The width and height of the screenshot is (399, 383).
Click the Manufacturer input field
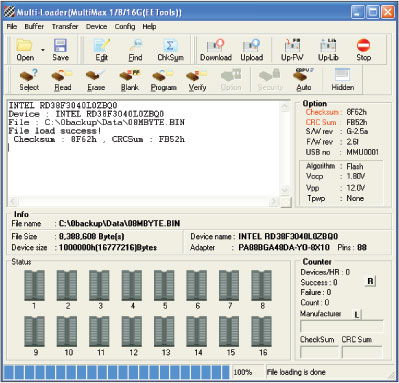tap(342, 326)
